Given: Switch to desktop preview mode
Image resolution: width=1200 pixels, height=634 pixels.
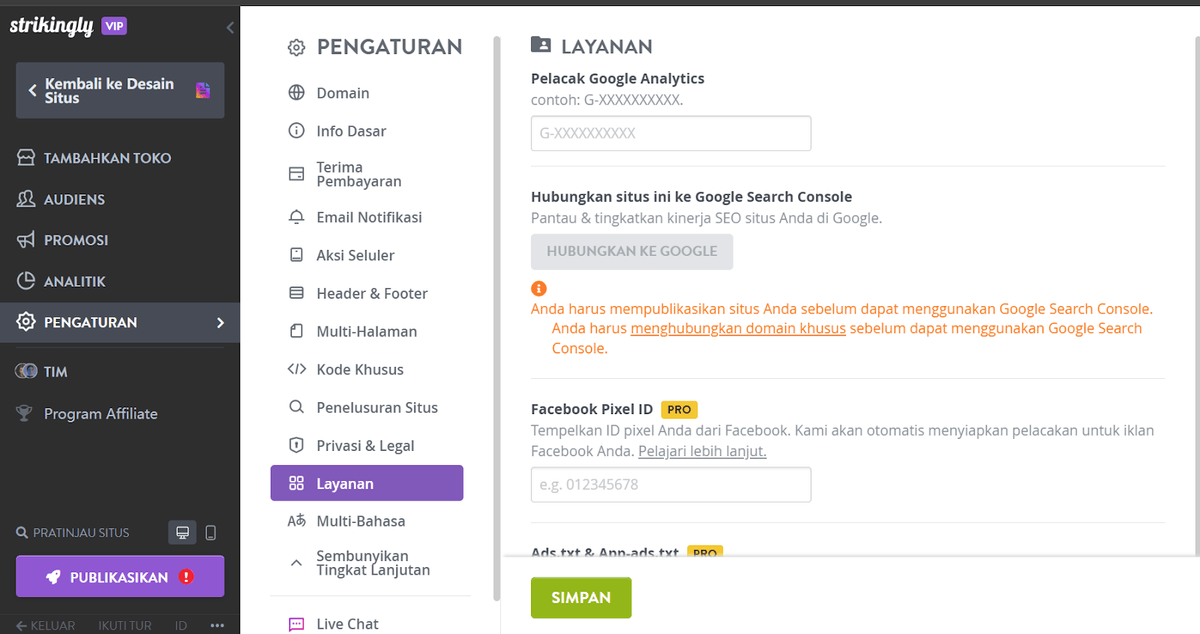Looking at the screenshot, I should click(182, 533).
